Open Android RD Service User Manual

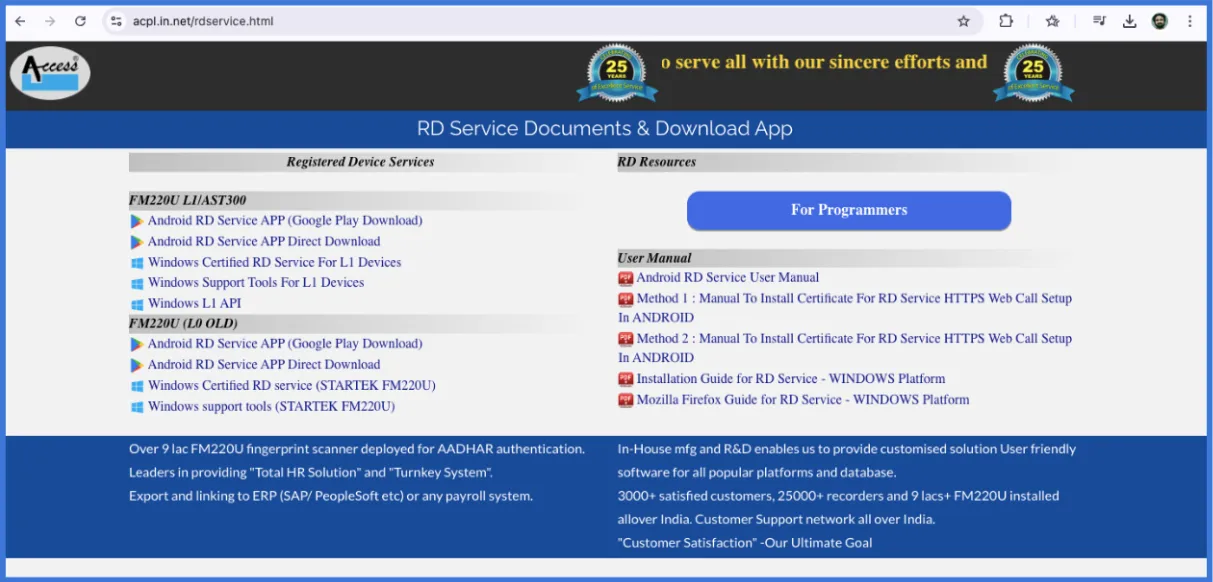[x=728, y=278]
